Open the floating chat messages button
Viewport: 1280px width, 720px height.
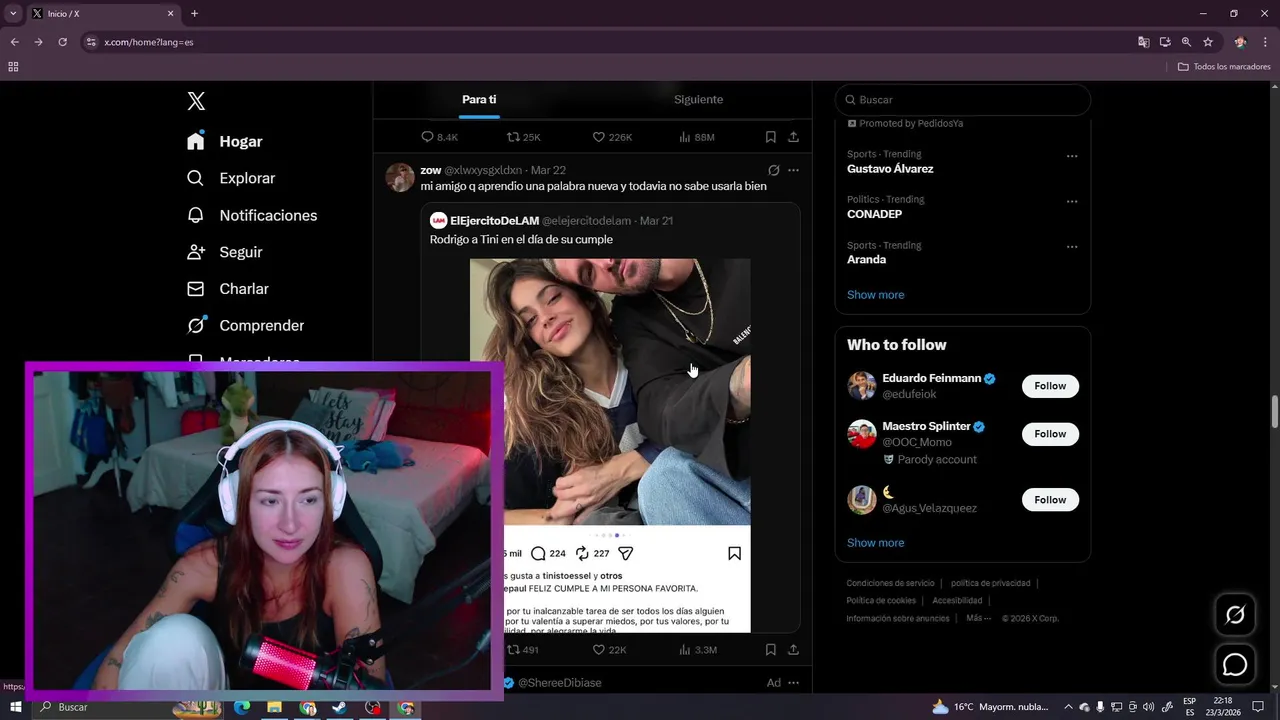(1235, 664)
